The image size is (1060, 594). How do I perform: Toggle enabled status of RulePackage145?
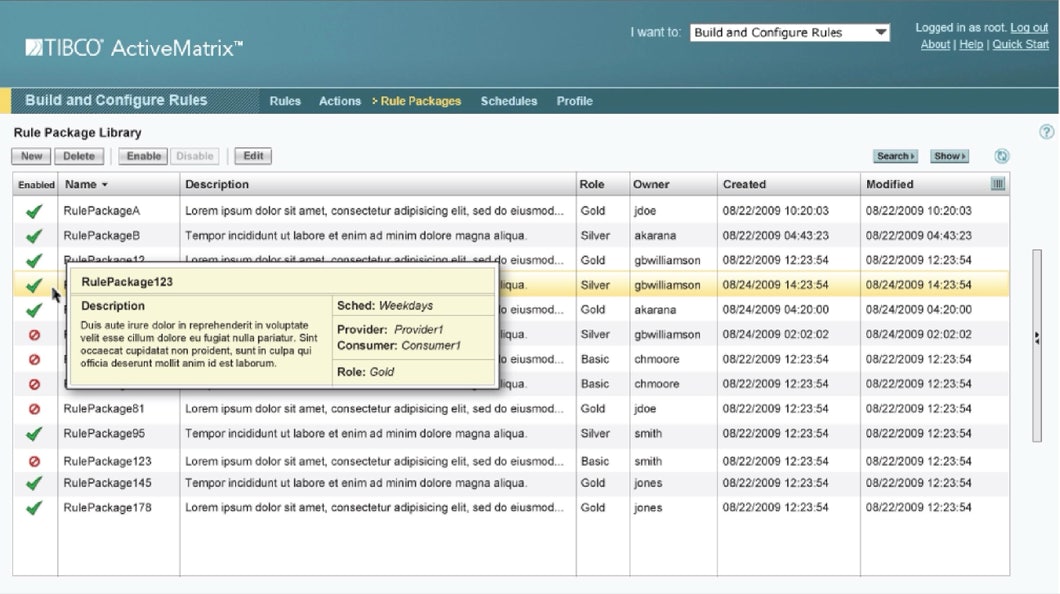pyautogui.click(x=34, y=483)
